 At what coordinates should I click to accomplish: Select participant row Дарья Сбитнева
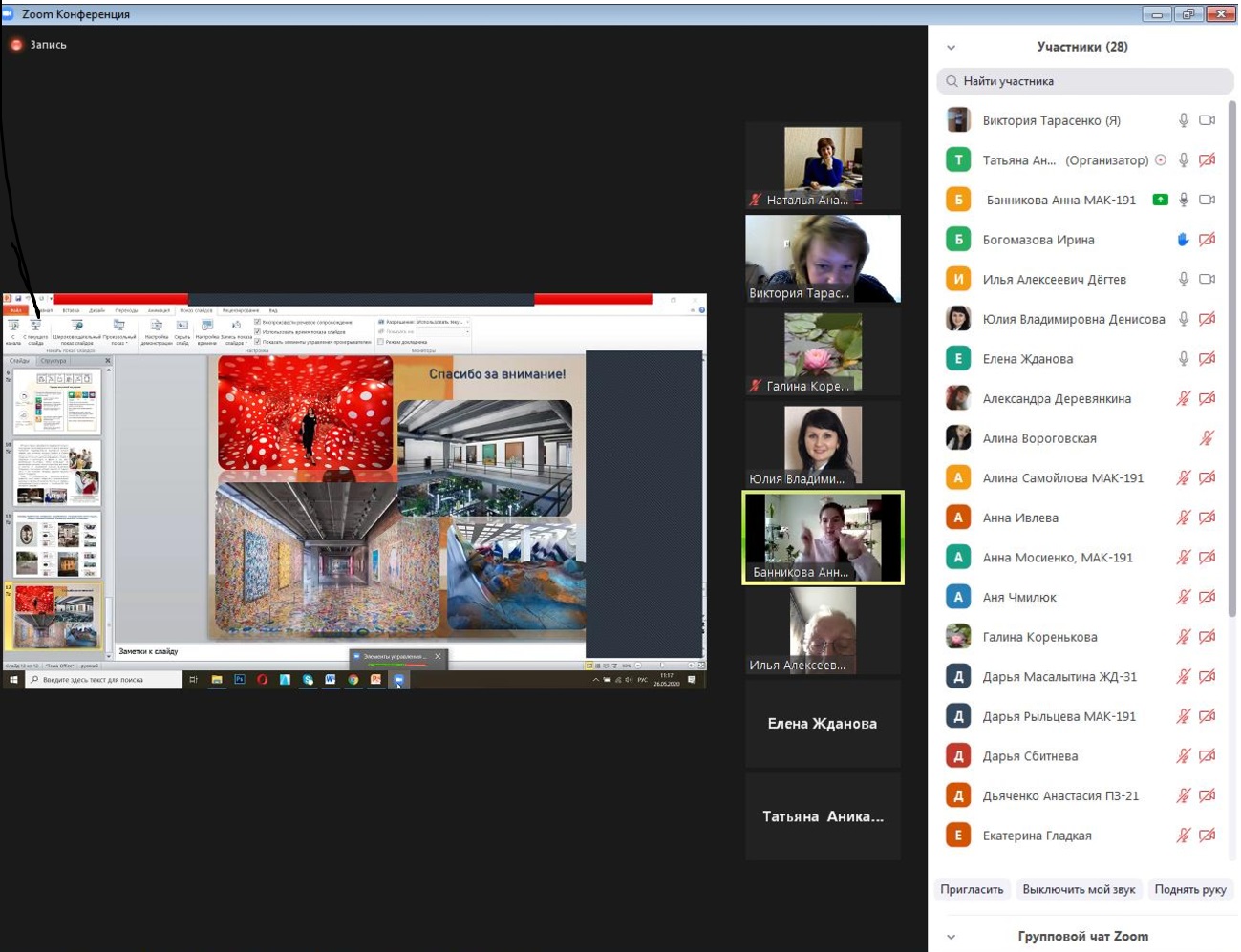(x=1081, y=756)
